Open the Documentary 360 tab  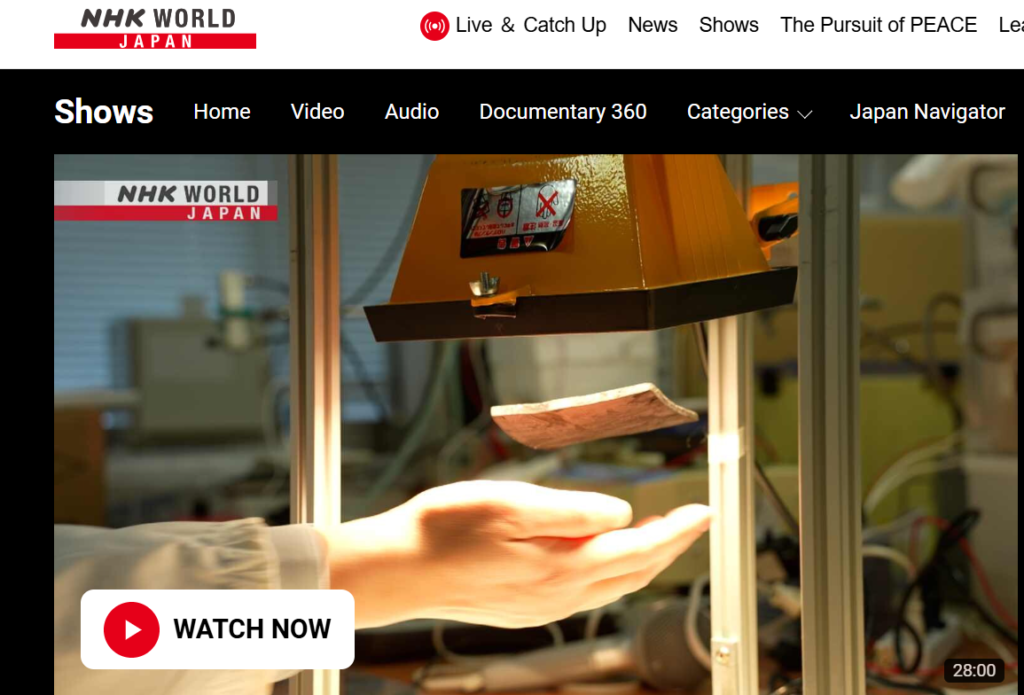click(x=562, y=112)
